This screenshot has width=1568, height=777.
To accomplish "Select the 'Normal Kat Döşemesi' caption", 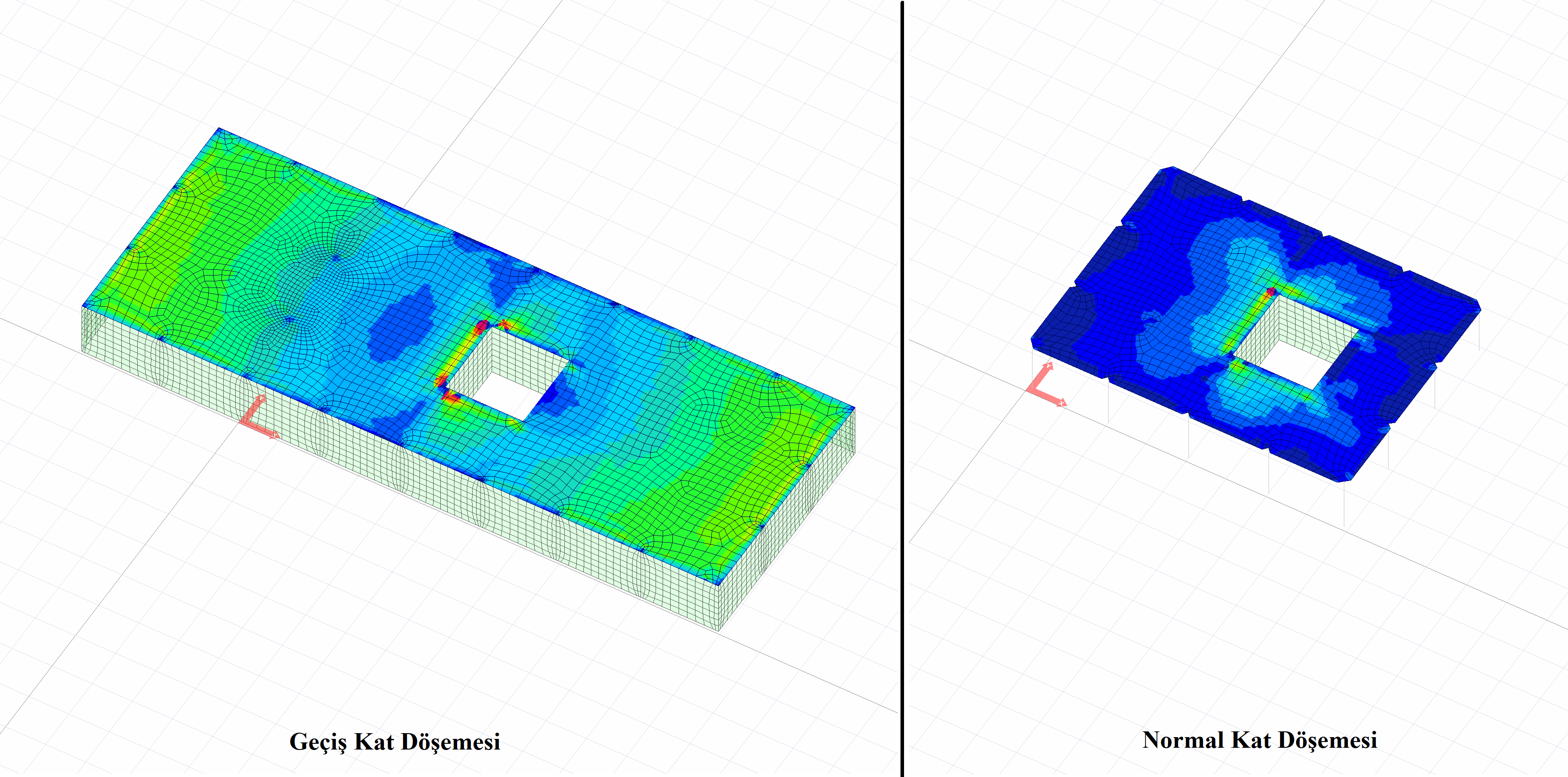I will point(1259,740).
